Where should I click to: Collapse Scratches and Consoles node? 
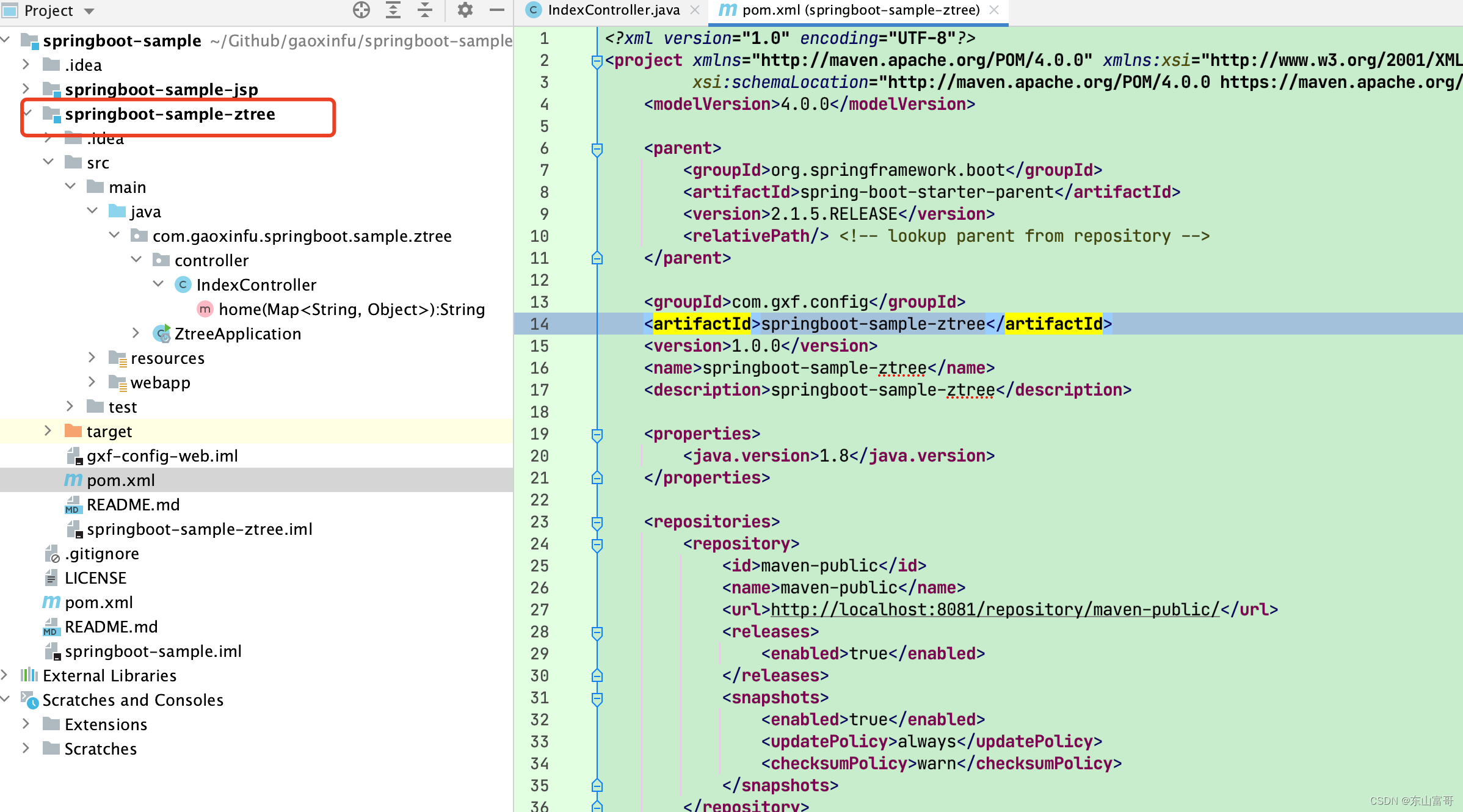click(5, 699)
